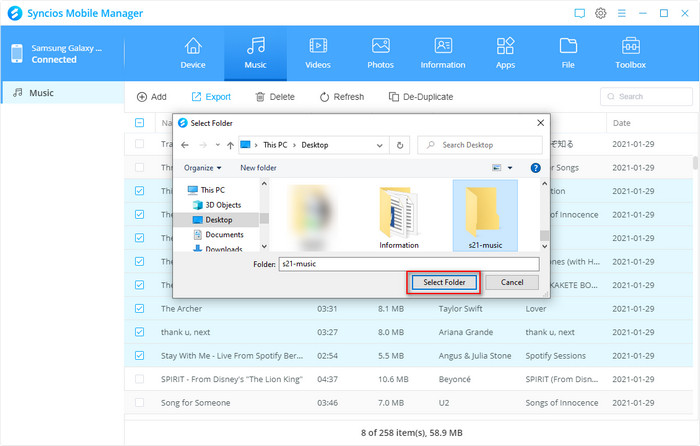Check the SPIRIT song checkbox
Image resolution: width=700 pixels, height=446 pixels.
139,379
